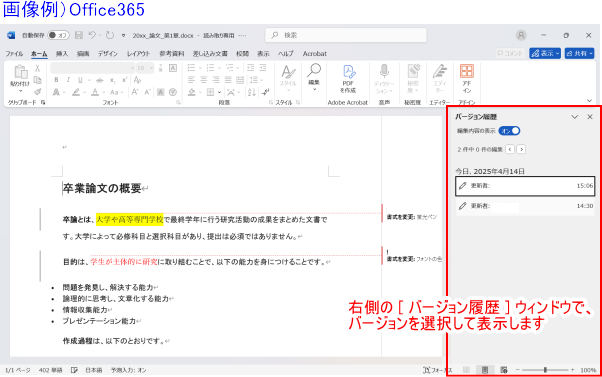
Task: Click the multilevel list icon
Action: click(x=230, y=68)
